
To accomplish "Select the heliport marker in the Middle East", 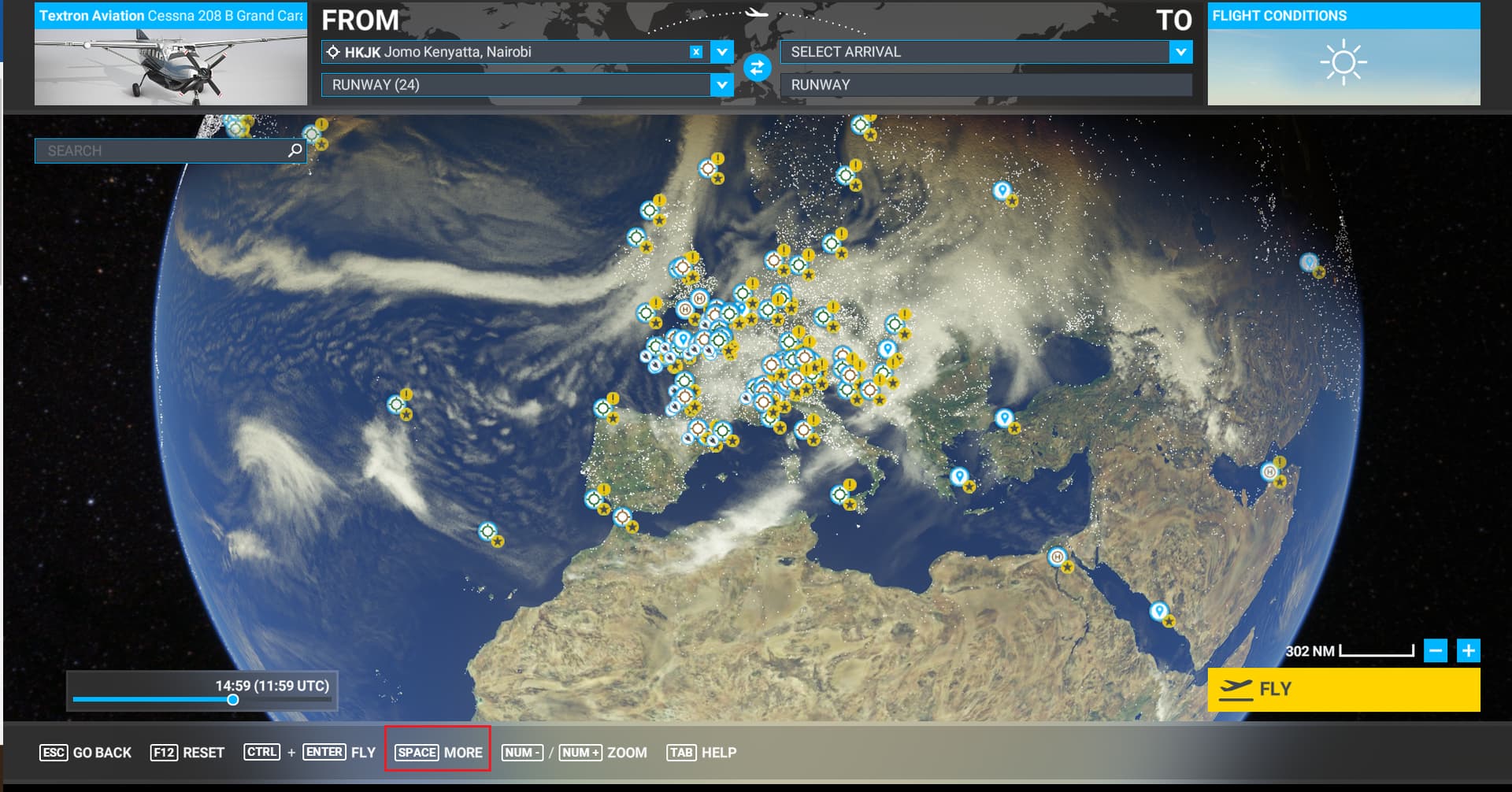I will (x=1269, y=472).
